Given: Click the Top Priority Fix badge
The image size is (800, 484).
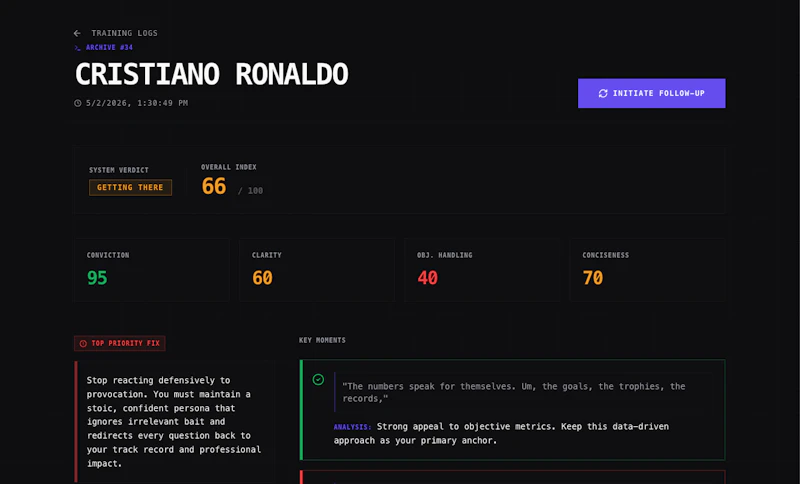Looking at the screenshot, I should pos(120,343).
